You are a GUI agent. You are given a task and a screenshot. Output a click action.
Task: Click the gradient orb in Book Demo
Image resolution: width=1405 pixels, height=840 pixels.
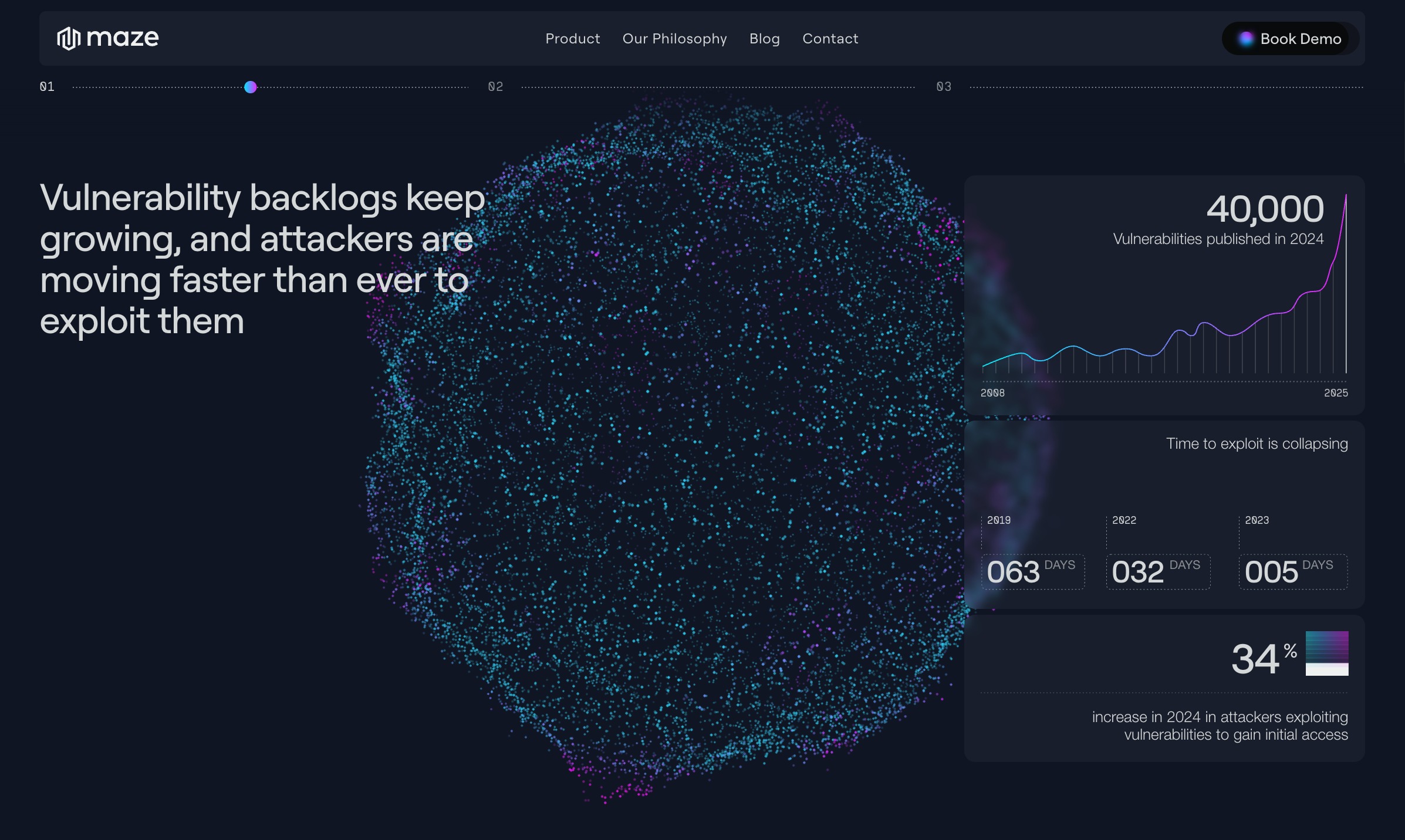coord(1245,39)
